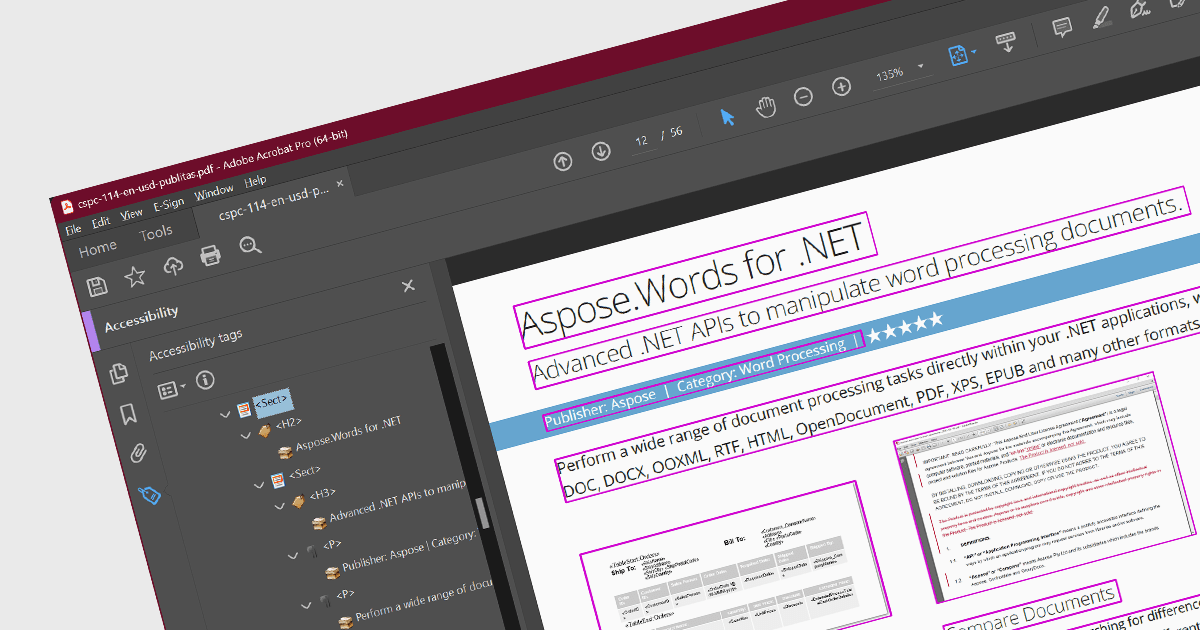Click the H3 tag icon
Viewport: 1200px width, 630px height.
click(296, 499)
